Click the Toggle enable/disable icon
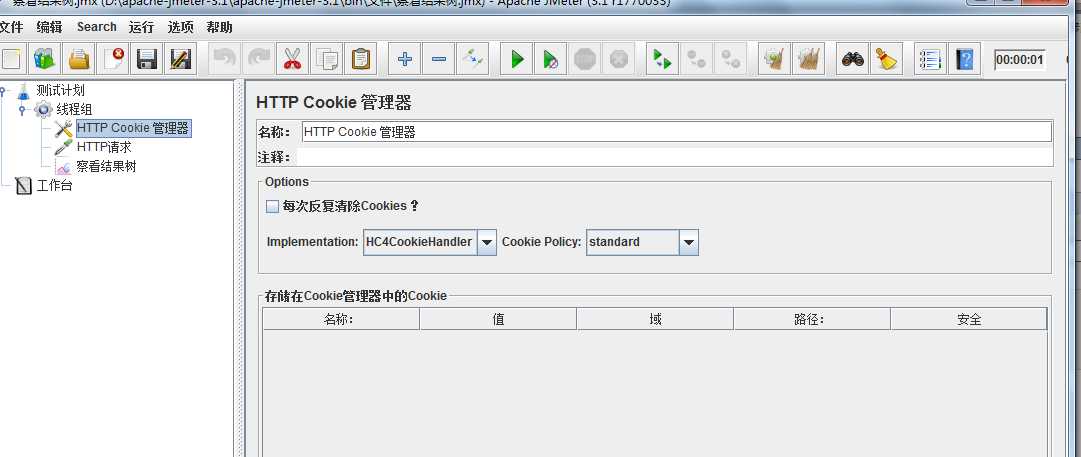The image size is (1081, 457). tap(473, 59)
